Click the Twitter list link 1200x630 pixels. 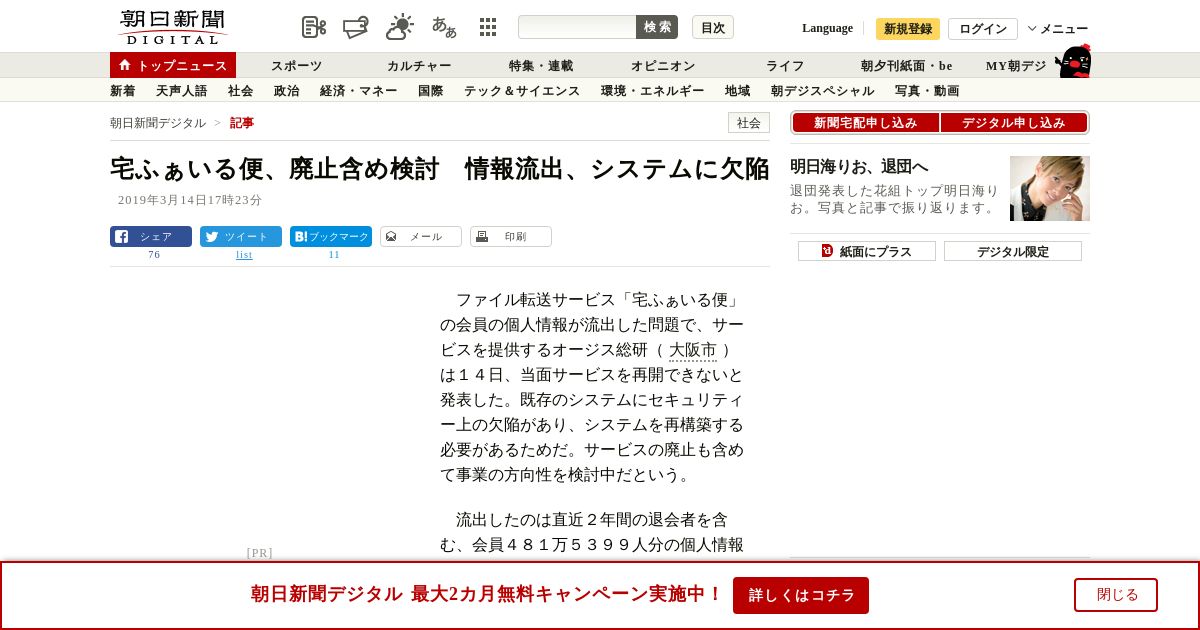pyautogui.click(x=244, y=255)
